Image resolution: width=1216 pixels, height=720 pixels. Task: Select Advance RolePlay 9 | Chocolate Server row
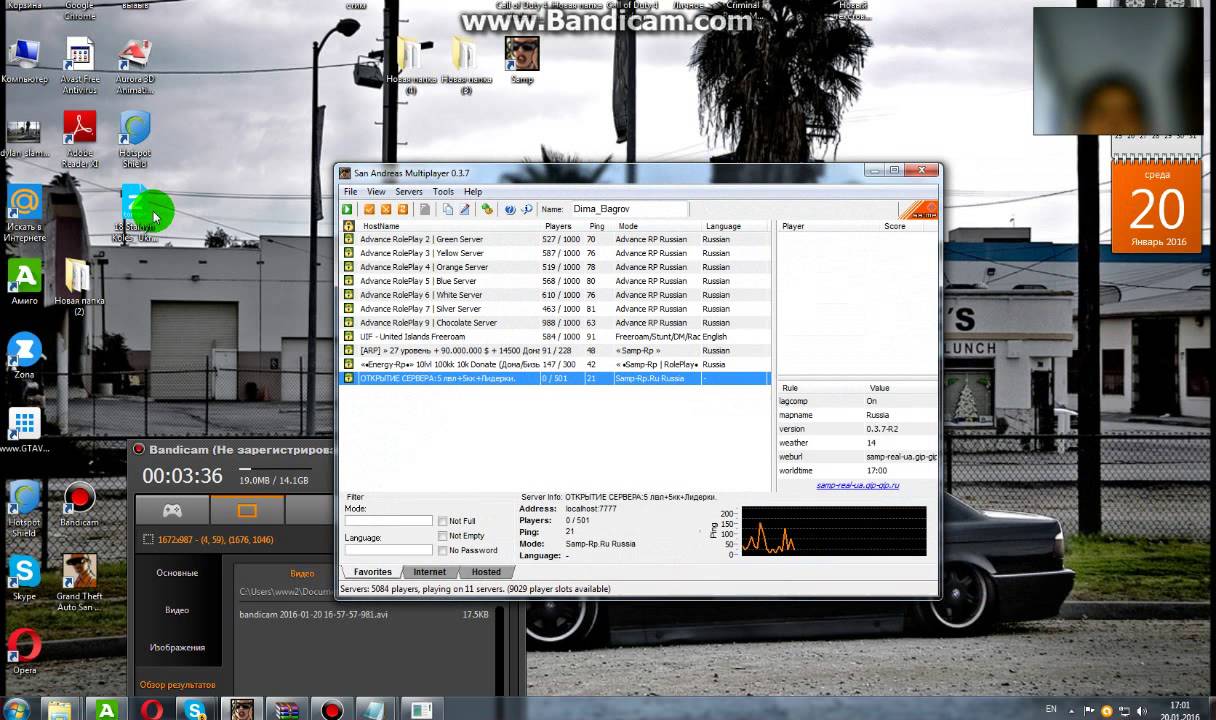pos(556,323)
